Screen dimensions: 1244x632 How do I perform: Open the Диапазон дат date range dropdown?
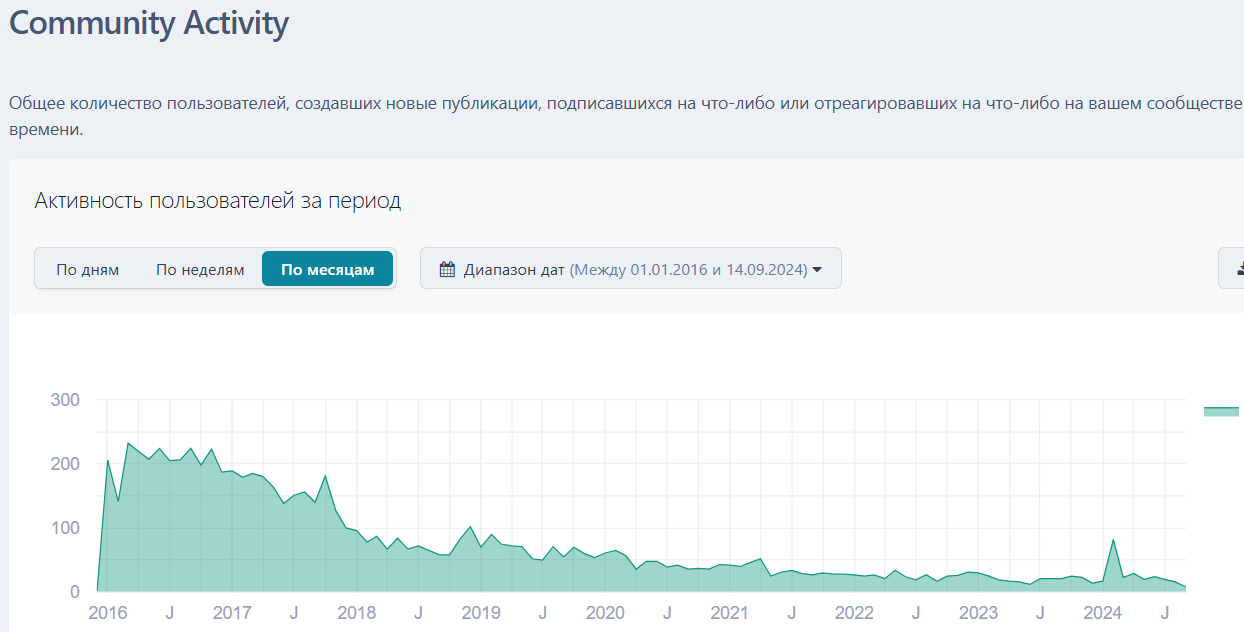click(x=630, y=269)
